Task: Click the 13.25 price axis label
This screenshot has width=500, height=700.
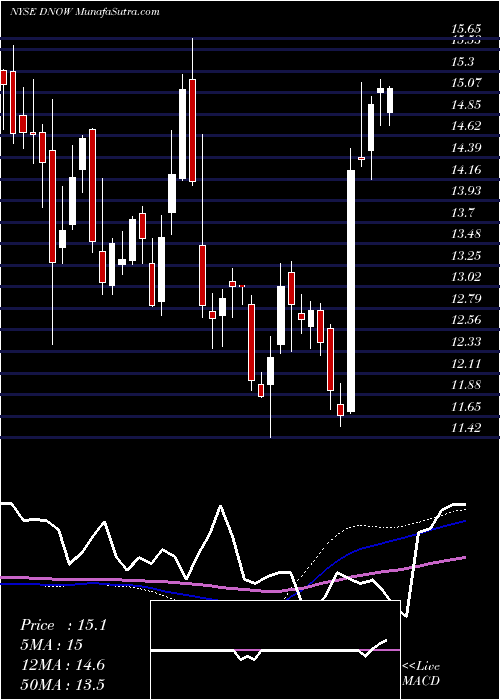Action: coord(467,256)
